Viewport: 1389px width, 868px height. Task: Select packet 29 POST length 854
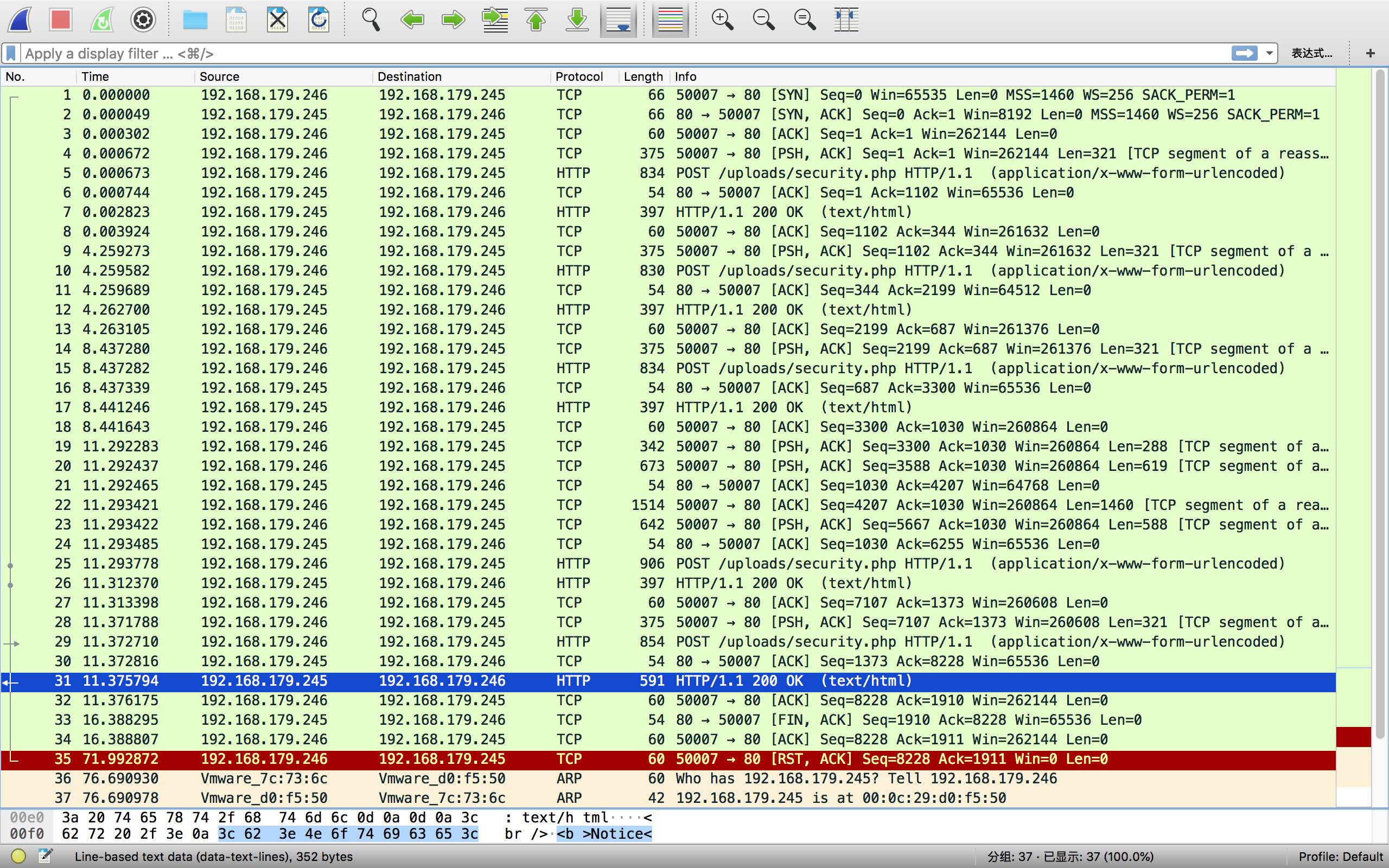pos(668,641)
